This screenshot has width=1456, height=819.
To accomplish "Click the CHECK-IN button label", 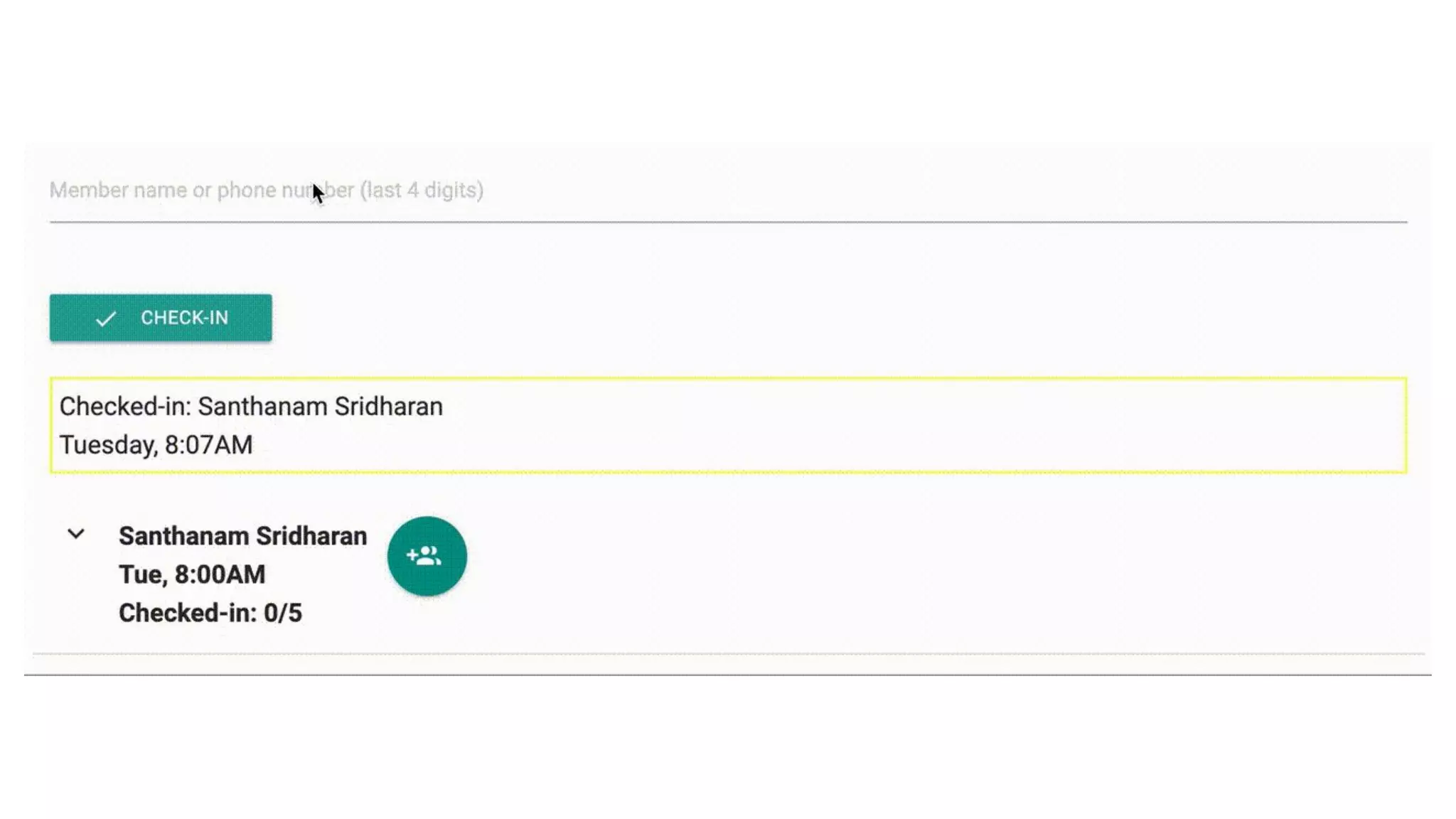I will point(184,318).
